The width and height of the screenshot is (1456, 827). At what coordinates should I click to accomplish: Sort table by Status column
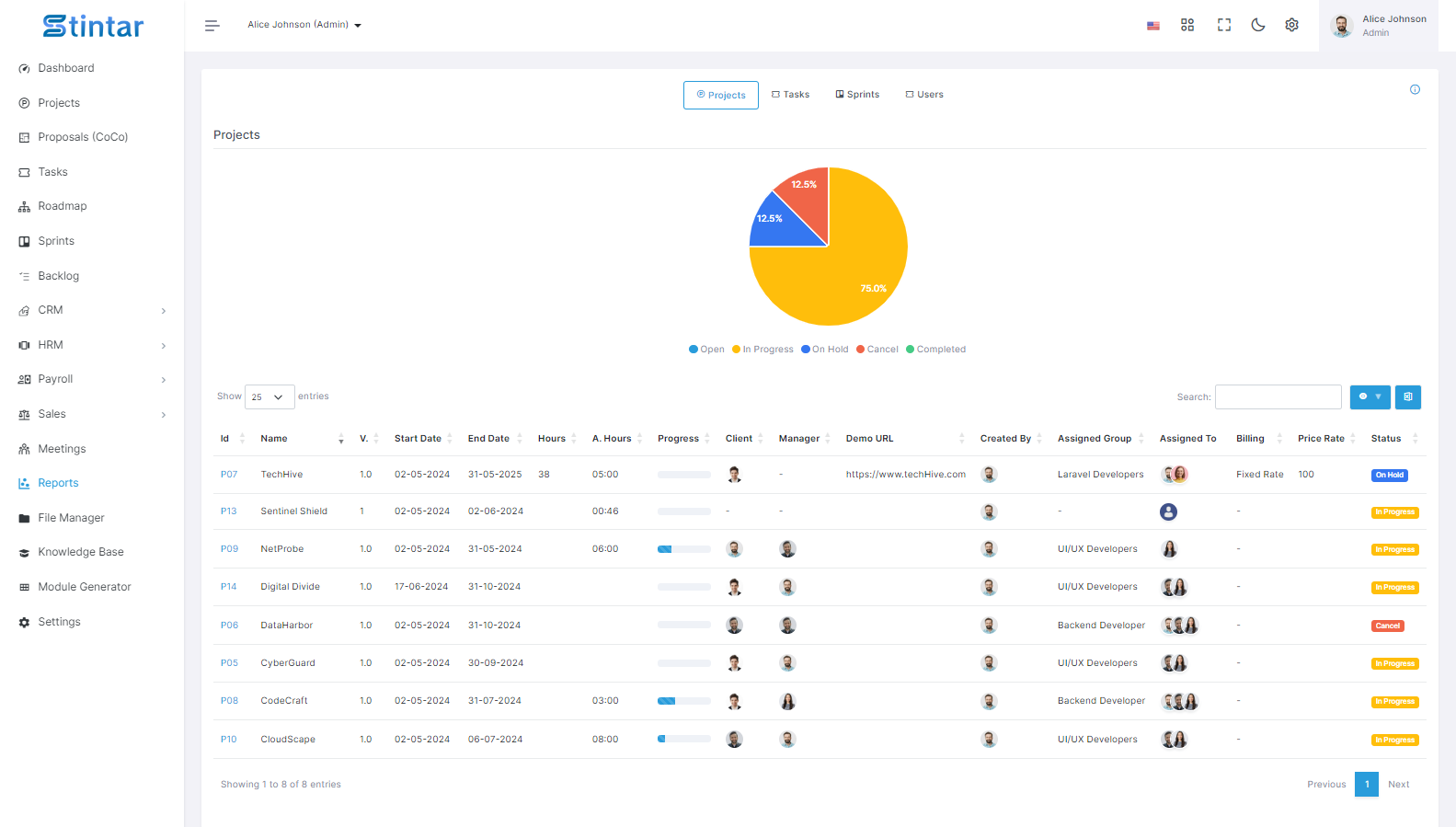pos(1393,439)
